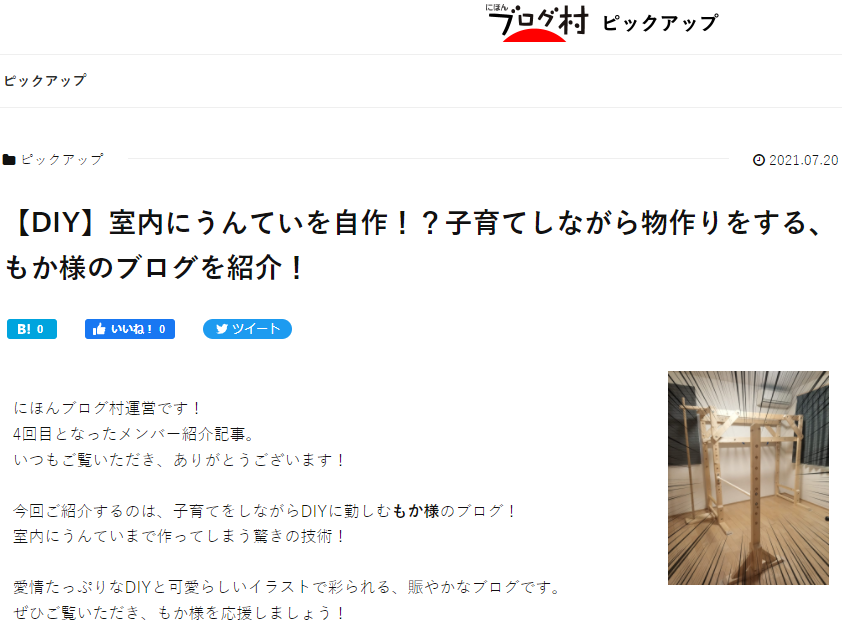This screenshot has height=627, width=842.
Task: Click the black folder category icon
Action: pyautogui.click(x=9, y=159)
